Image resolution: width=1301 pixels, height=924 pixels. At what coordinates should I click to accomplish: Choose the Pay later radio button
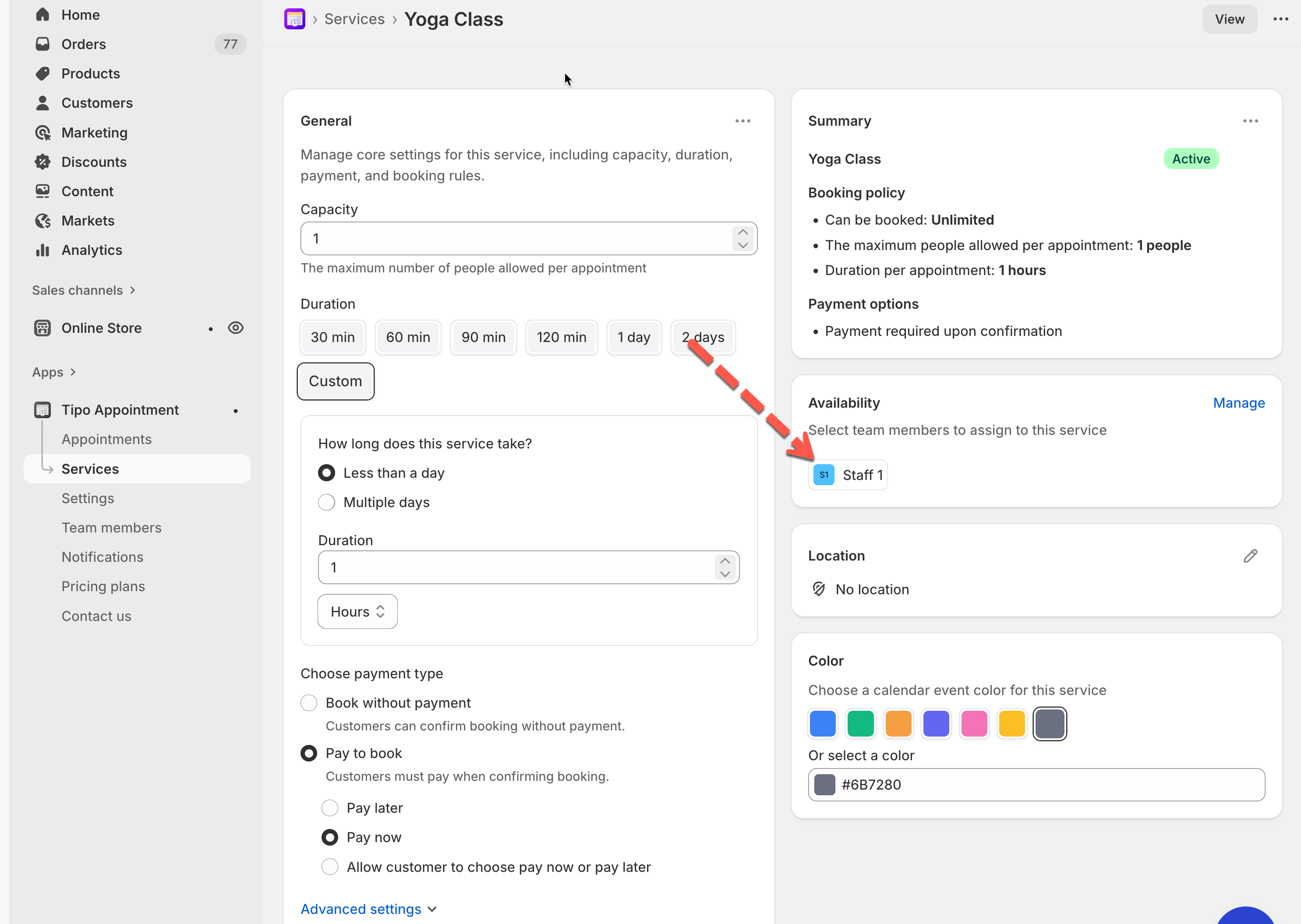[x=329, y=808]
